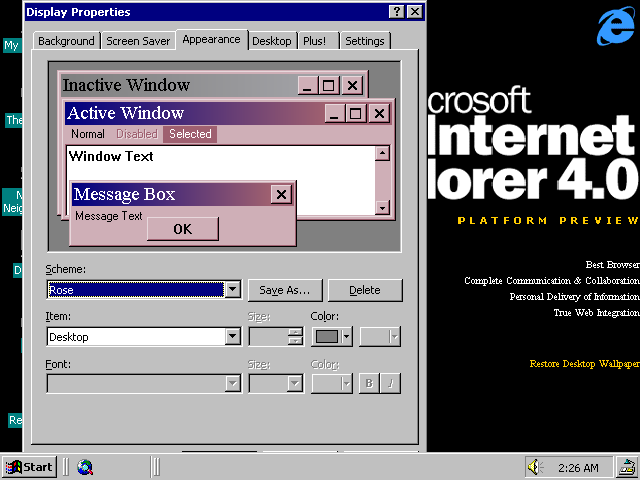The width and height of the screenshot is (640, 480).
Task: Click the Item Size spinner down arrow
Action: point(296,342)
